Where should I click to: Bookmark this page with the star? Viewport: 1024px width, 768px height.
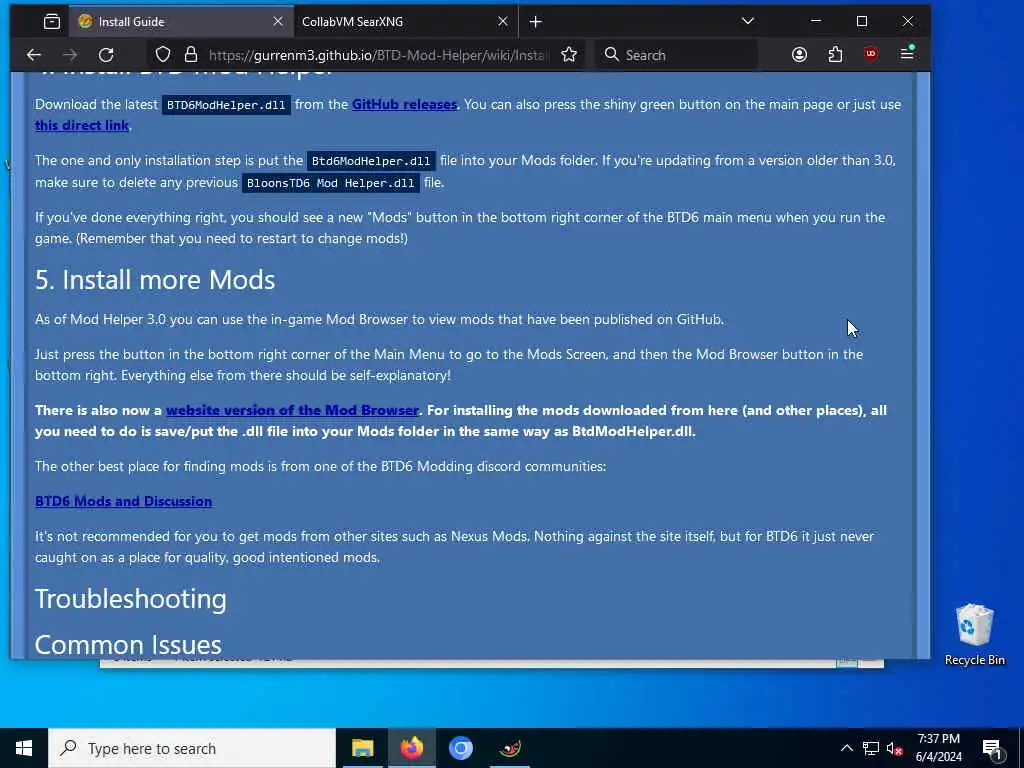[569, 55]
